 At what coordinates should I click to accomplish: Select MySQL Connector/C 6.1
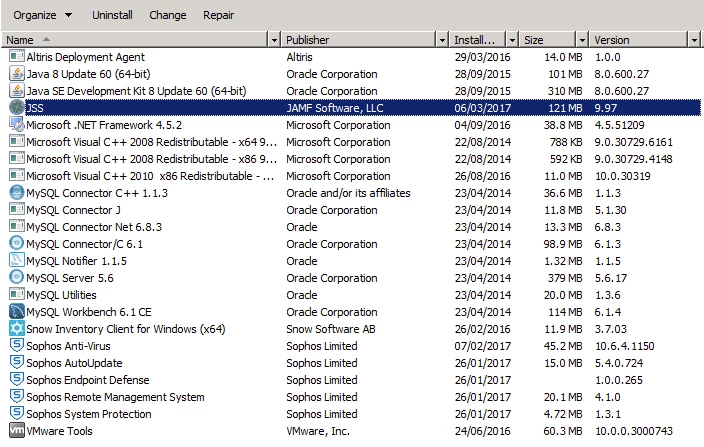[x=84, y=244]
